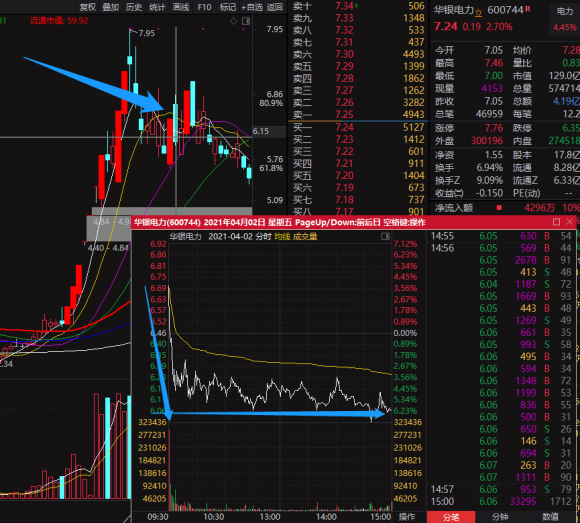This screenshot has height=523, width=580.
Task: Open the 操作 menu below intraday chart
Action: pyautogui.click(x=407, y=517)
